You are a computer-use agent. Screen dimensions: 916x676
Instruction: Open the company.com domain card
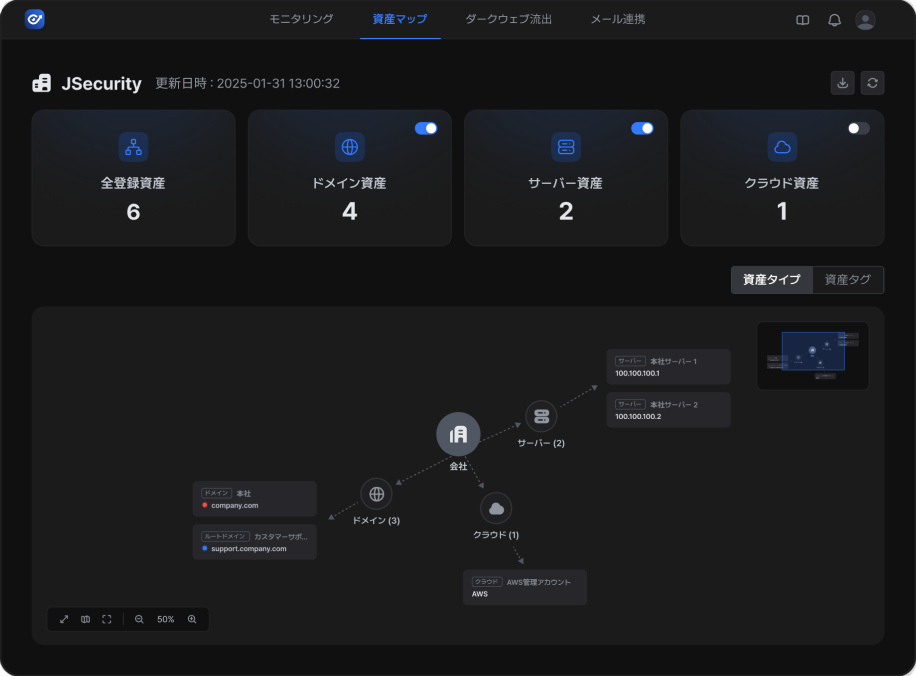[x=255, y=499]
